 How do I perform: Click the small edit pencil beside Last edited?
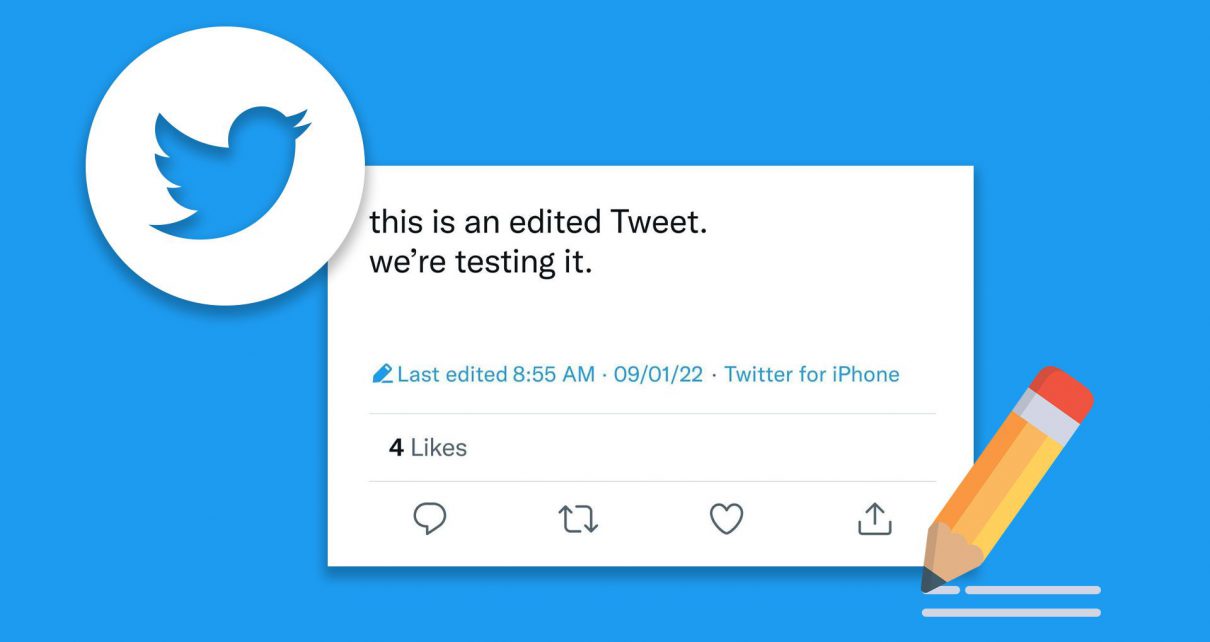[x=382, y=375]
